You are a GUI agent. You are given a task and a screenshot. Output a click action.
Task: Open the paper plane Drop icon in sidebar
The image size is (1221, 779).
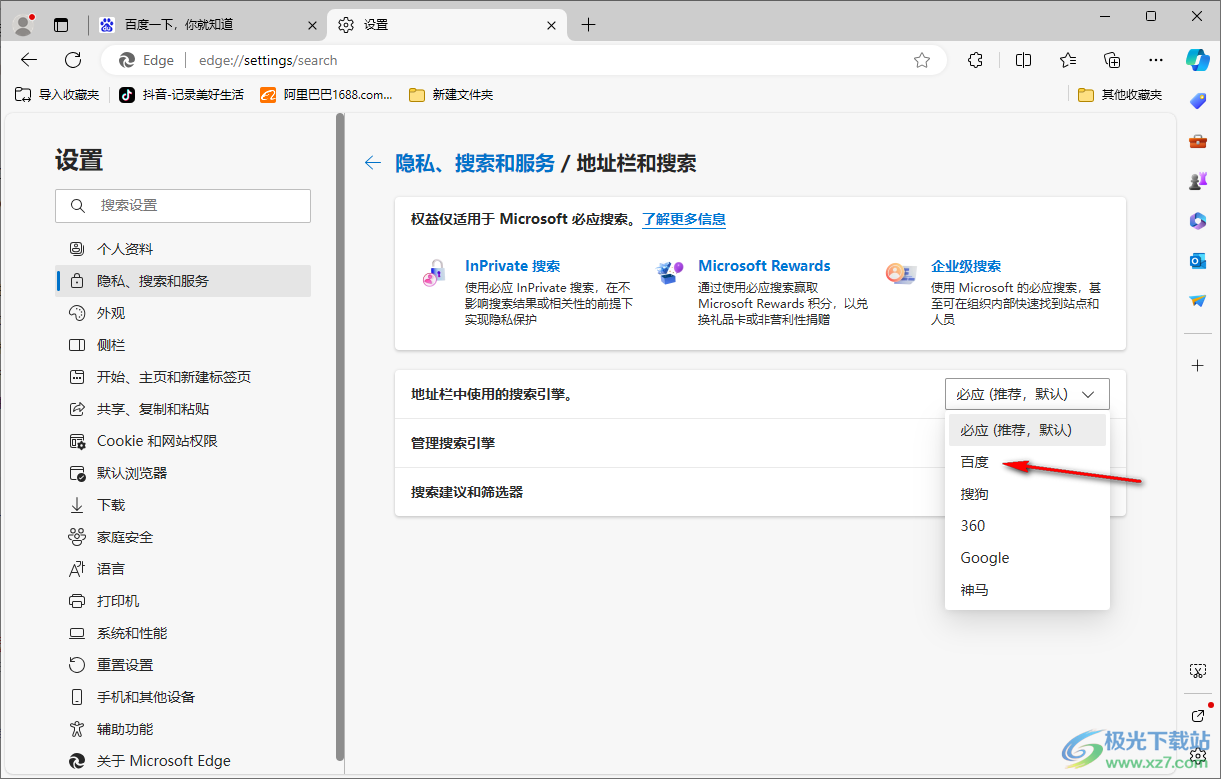(1198, 300)
